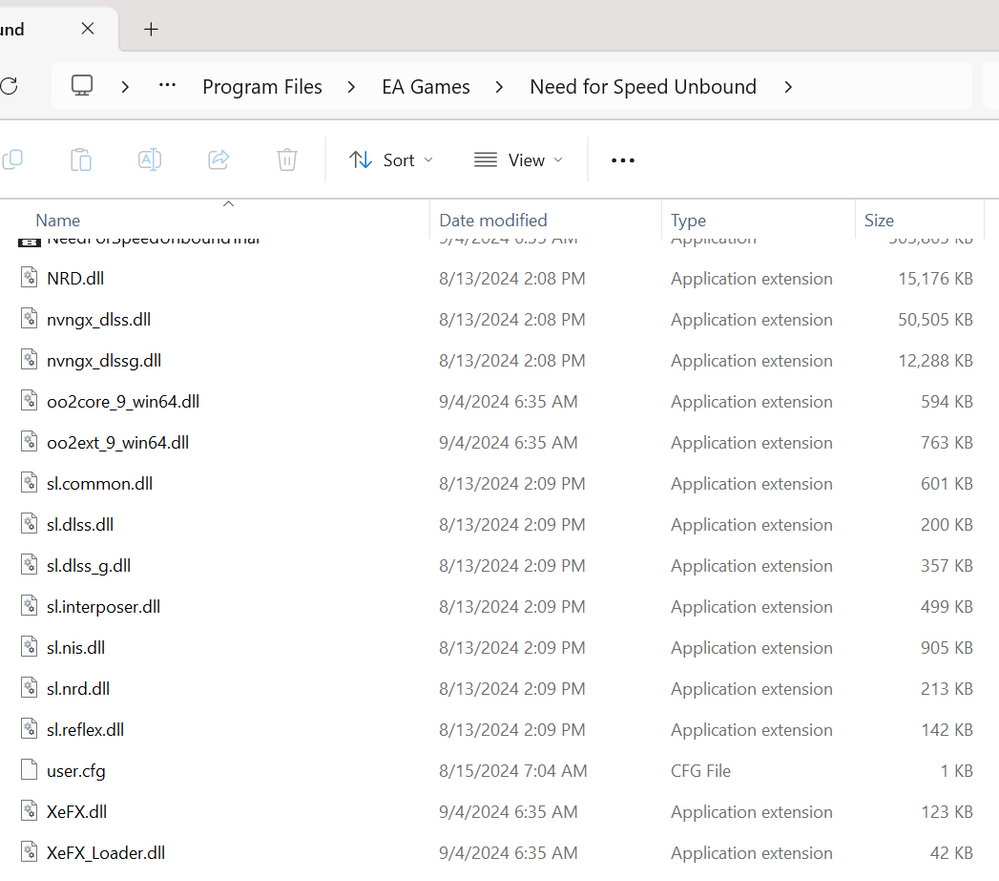Click the oo2ext_9_win64.dll file icon
Screen dimensions: 999x881
(29, 441)
